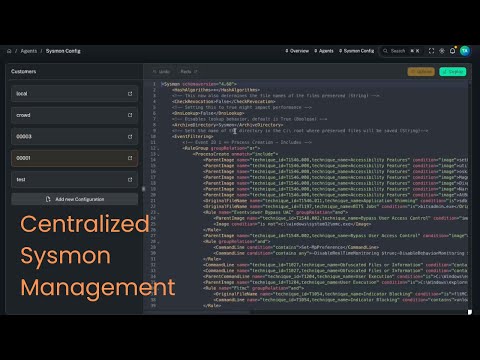The height and width of the screenshot is (360, 480).
Task: Open the edit icon for crowd customer
Action: coord(130,115)
